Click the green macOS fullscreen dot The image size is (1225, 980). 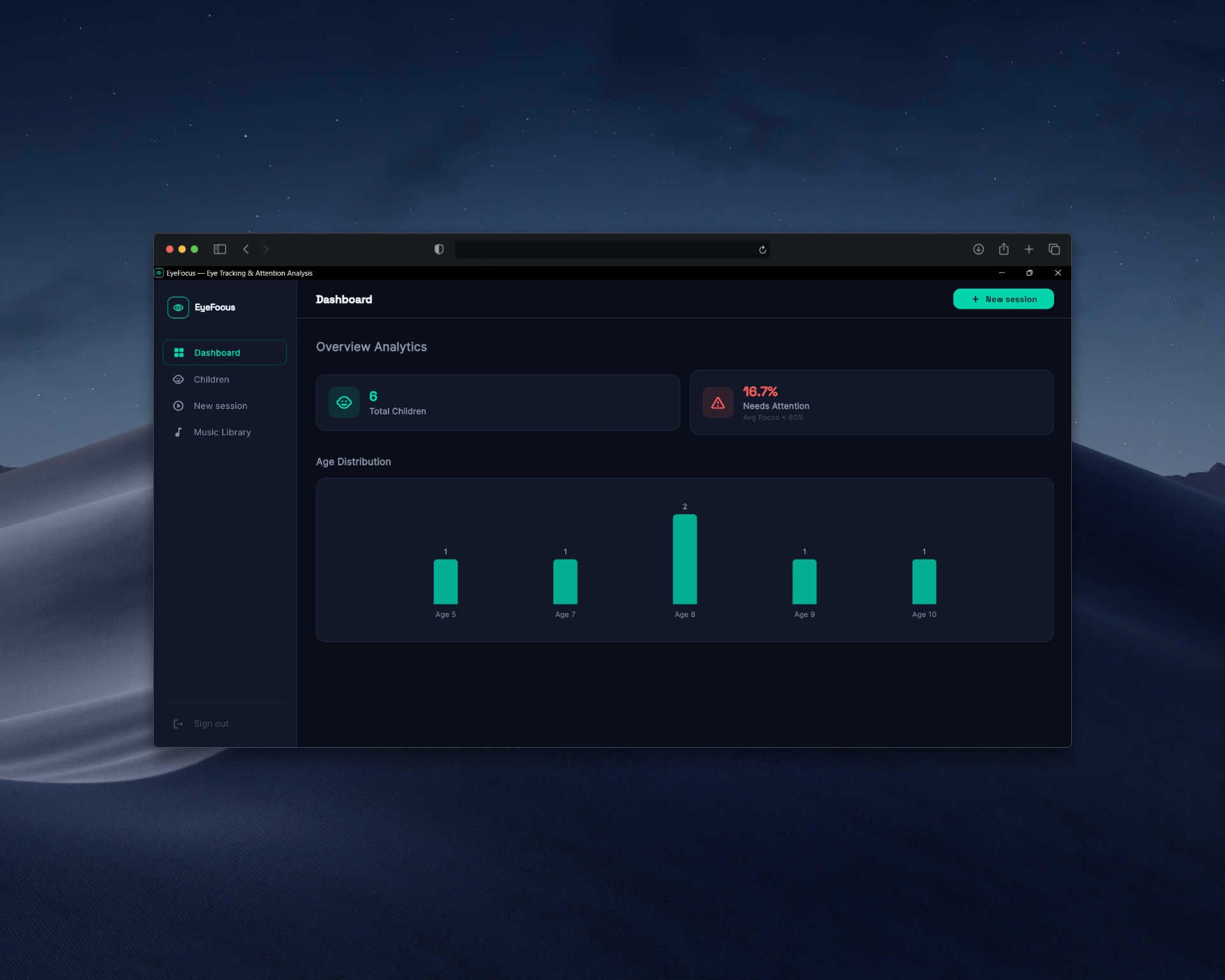(x=195, y=249)
